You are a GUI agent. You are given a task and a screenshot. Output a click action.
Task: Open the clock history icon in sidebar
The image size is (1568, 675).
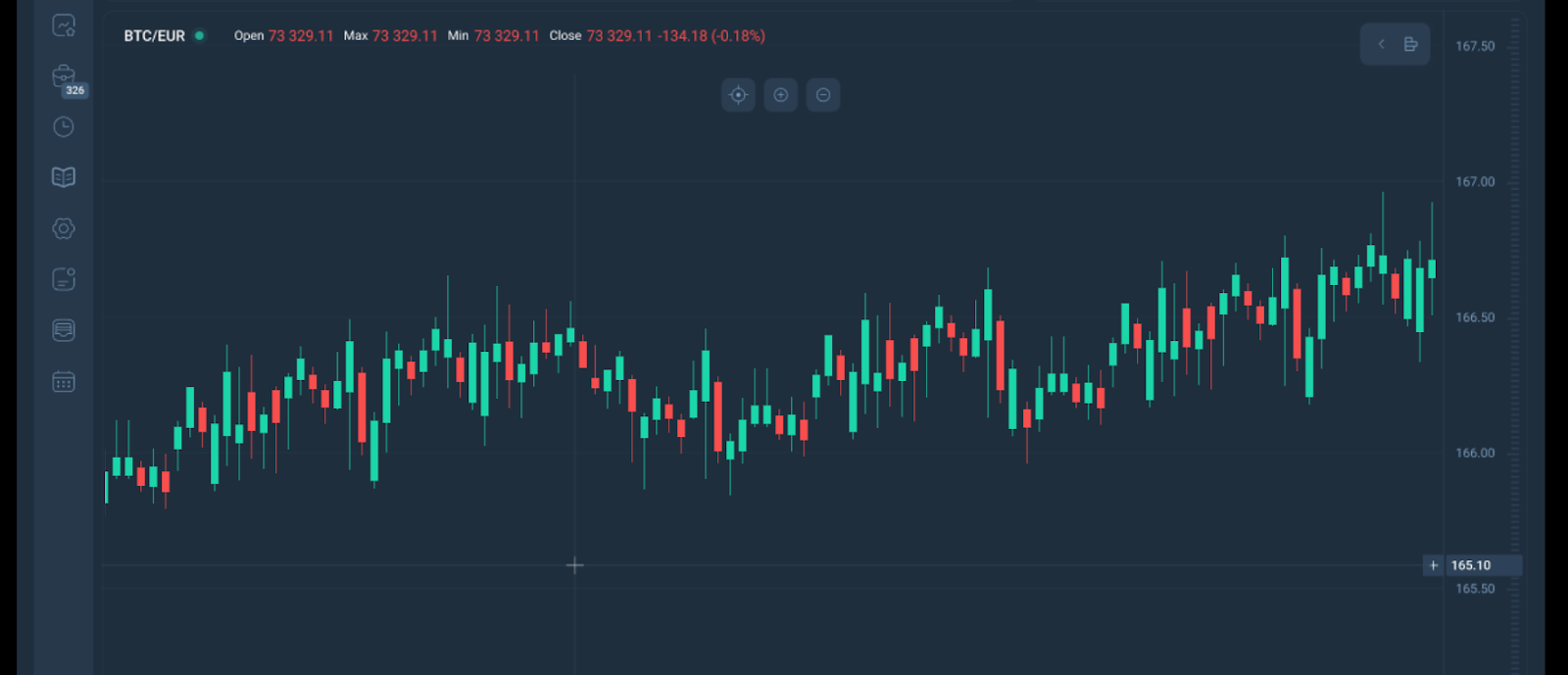pos(64,127)
